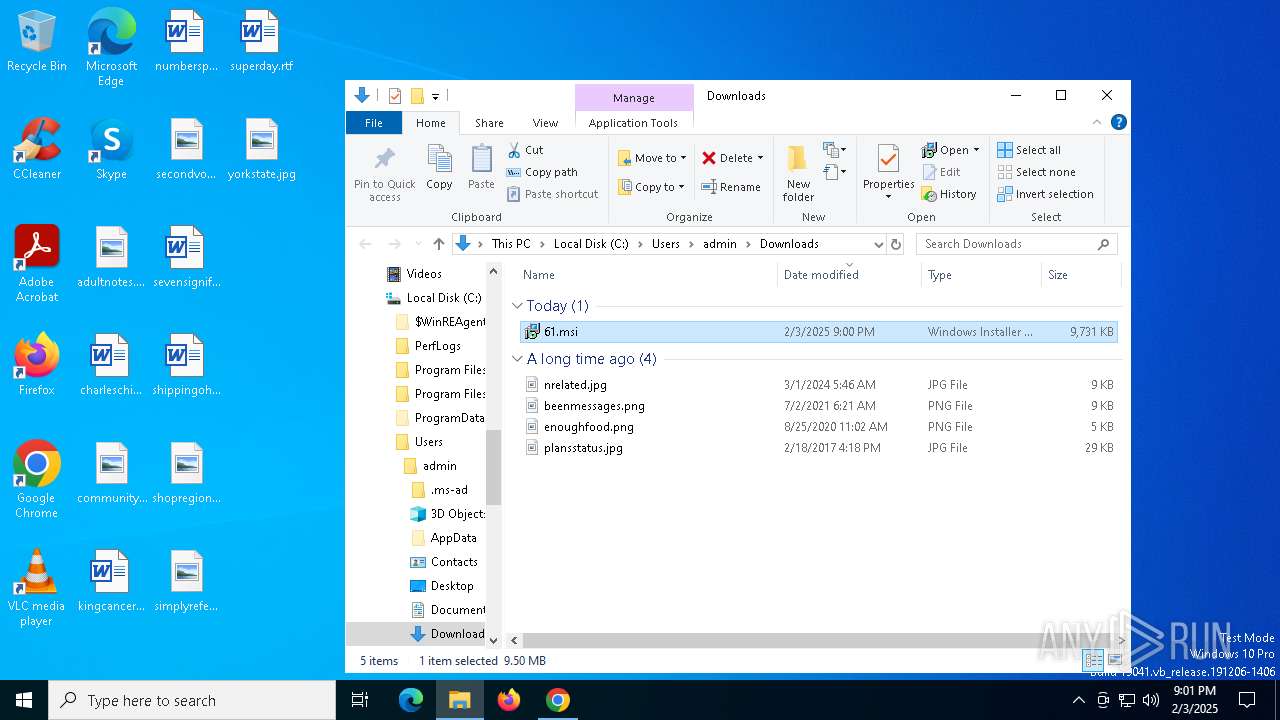Open the Copy to dropdown
The width and height of the screenshot is (1280, 720).
651,187
